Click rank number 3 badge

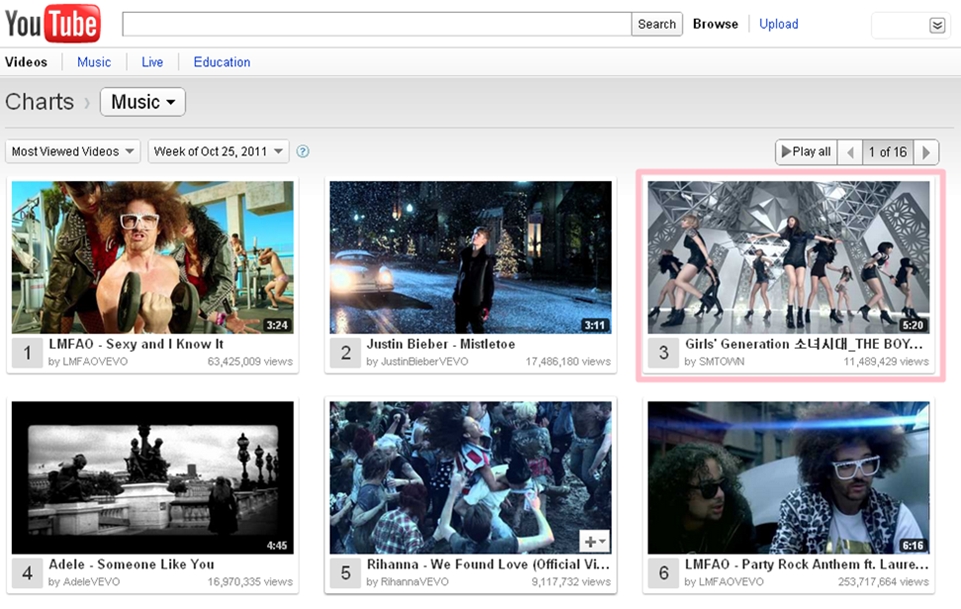click(663, 353)
